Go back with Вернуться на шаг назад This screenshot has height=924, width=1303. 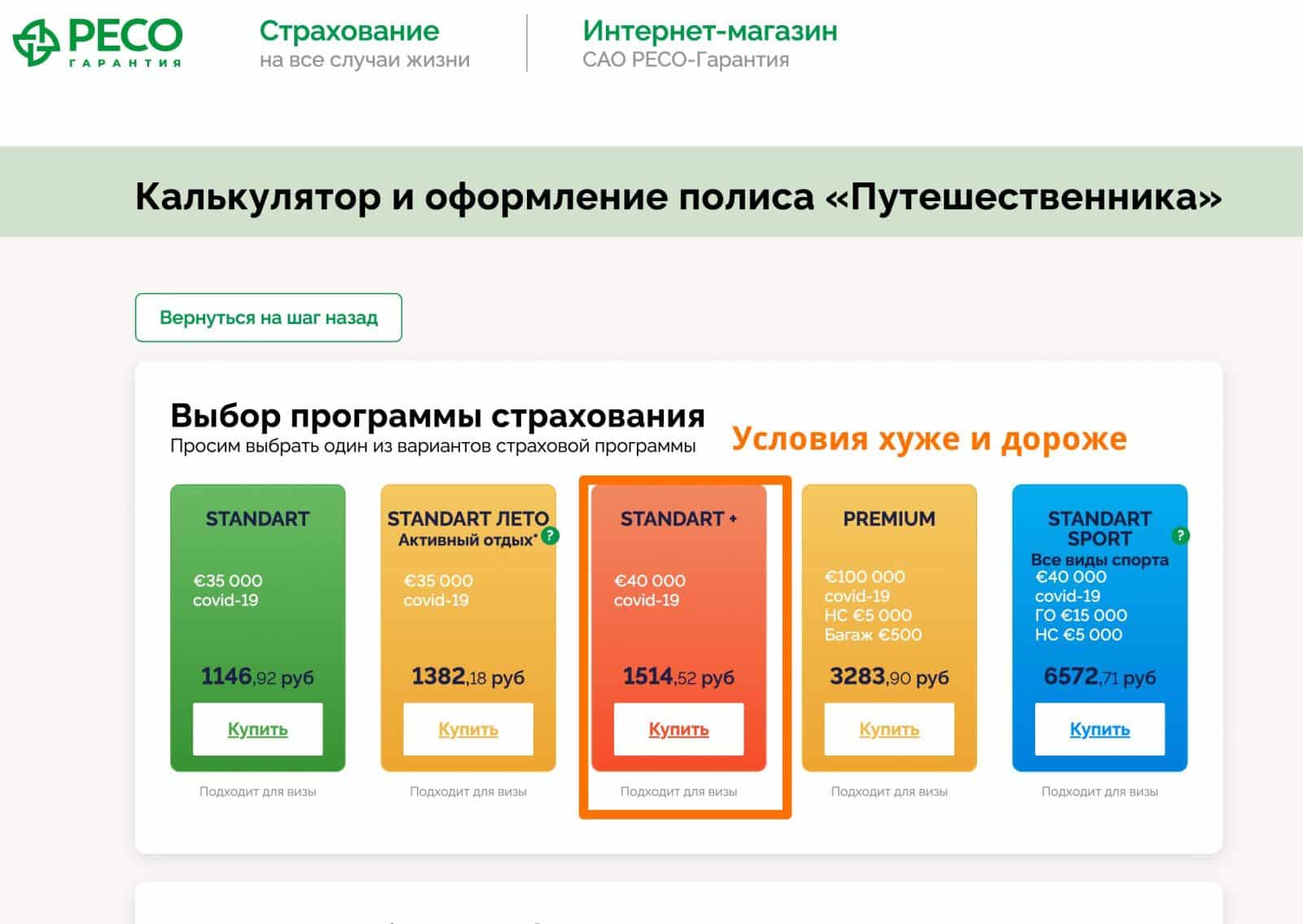click(269, 317)
